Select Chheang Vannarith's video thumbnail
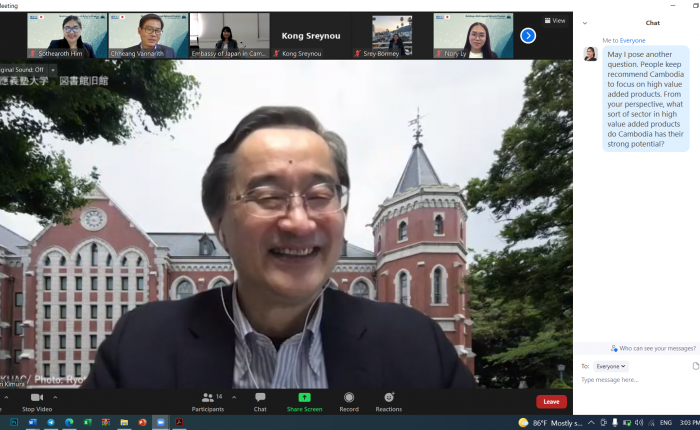The width and height of the screenshot is (700, 430). point(148,35)
